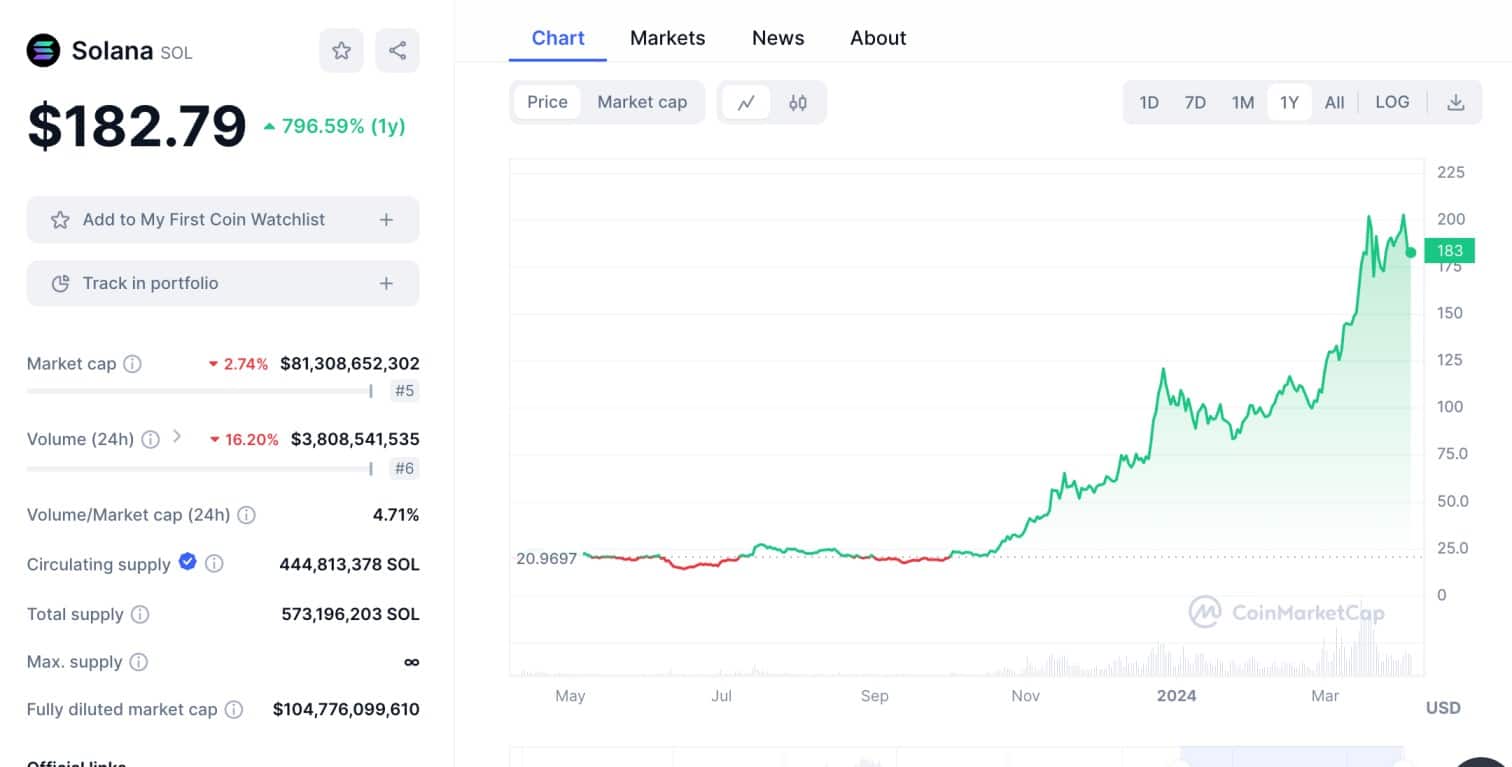Open Max. supply info icon
The image size is (1512, 767).
click(139, 662)
